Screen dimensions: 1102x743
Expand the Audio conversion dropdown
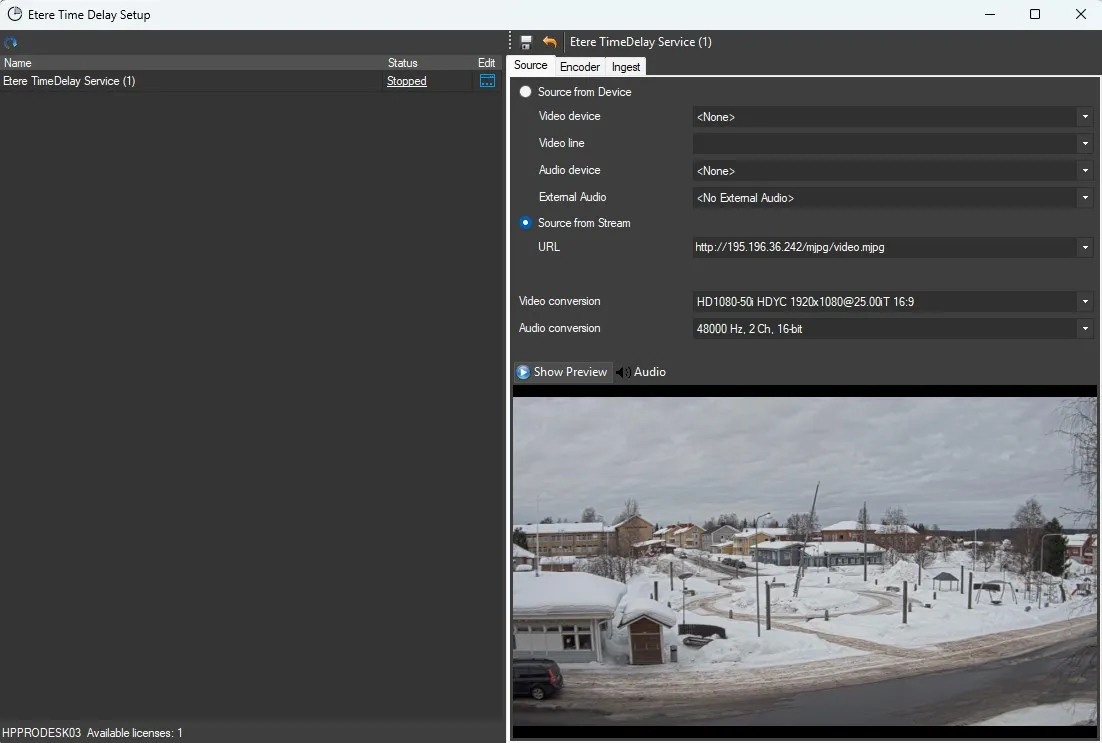tap(1085, 329)
